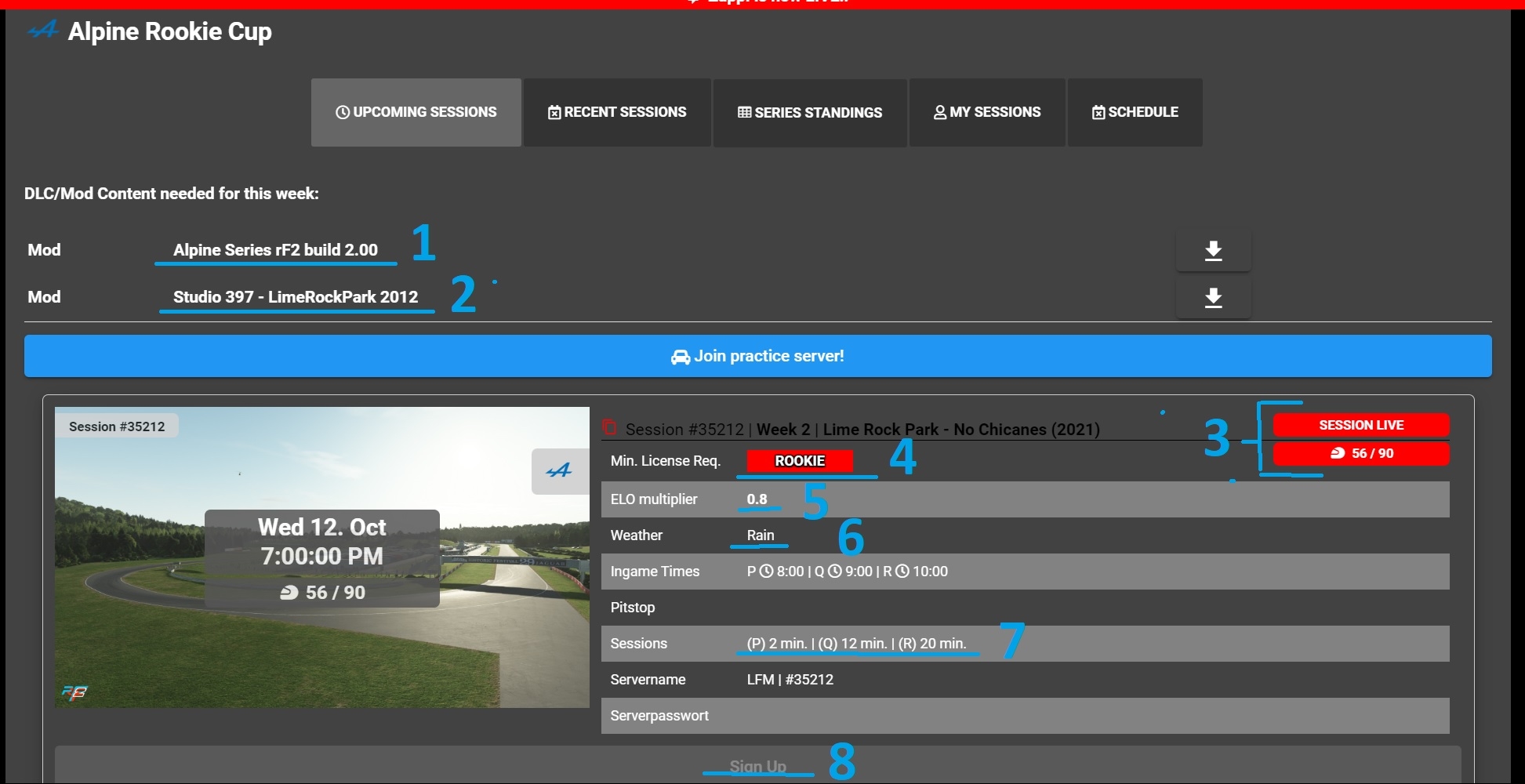Click the car icon on Join practice server

click(680, 357)
